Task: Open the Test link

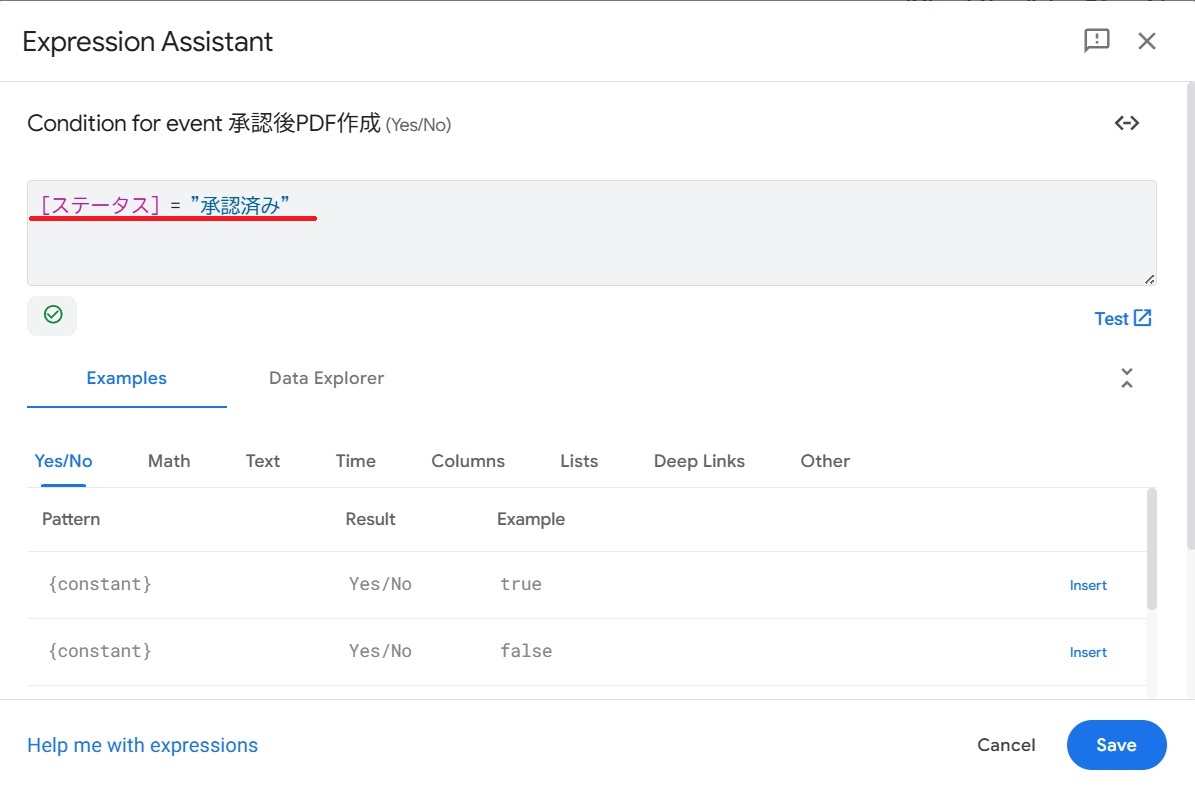Action: 1123,318
